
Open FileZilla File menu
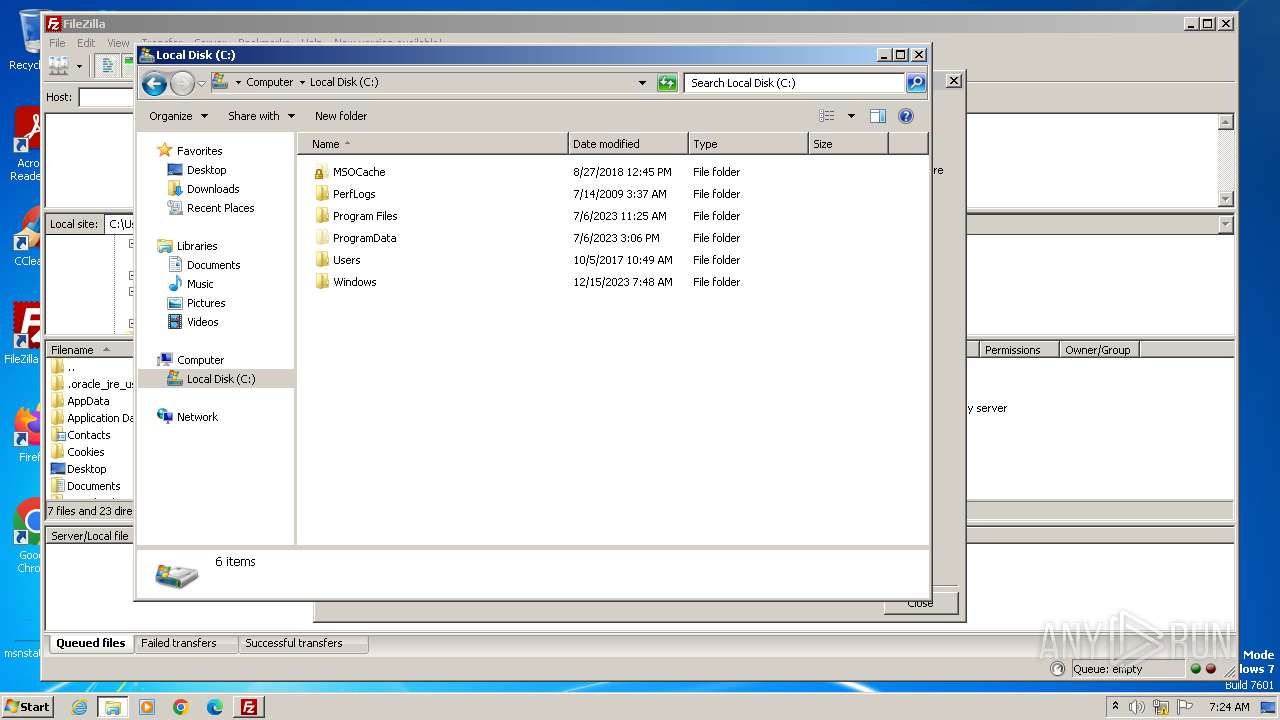[57, 43]
